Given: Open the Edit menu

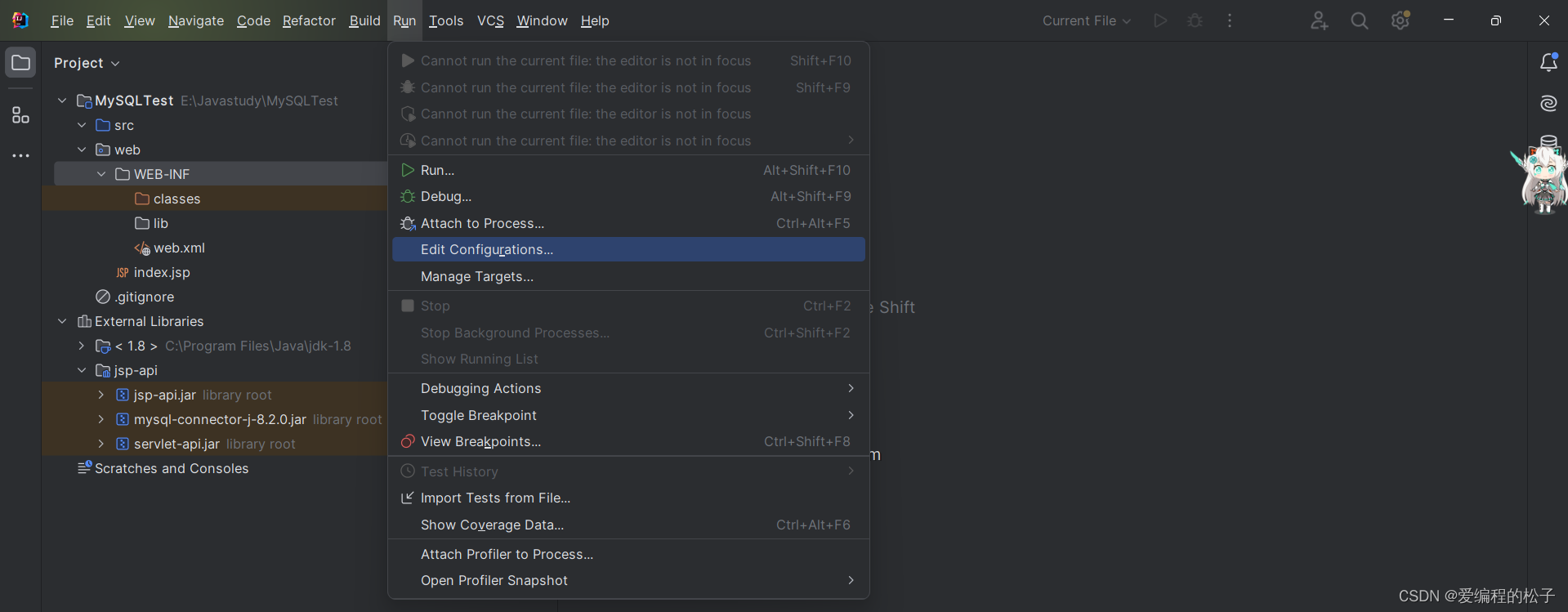Looking at the screenshot, I should 98,20.
